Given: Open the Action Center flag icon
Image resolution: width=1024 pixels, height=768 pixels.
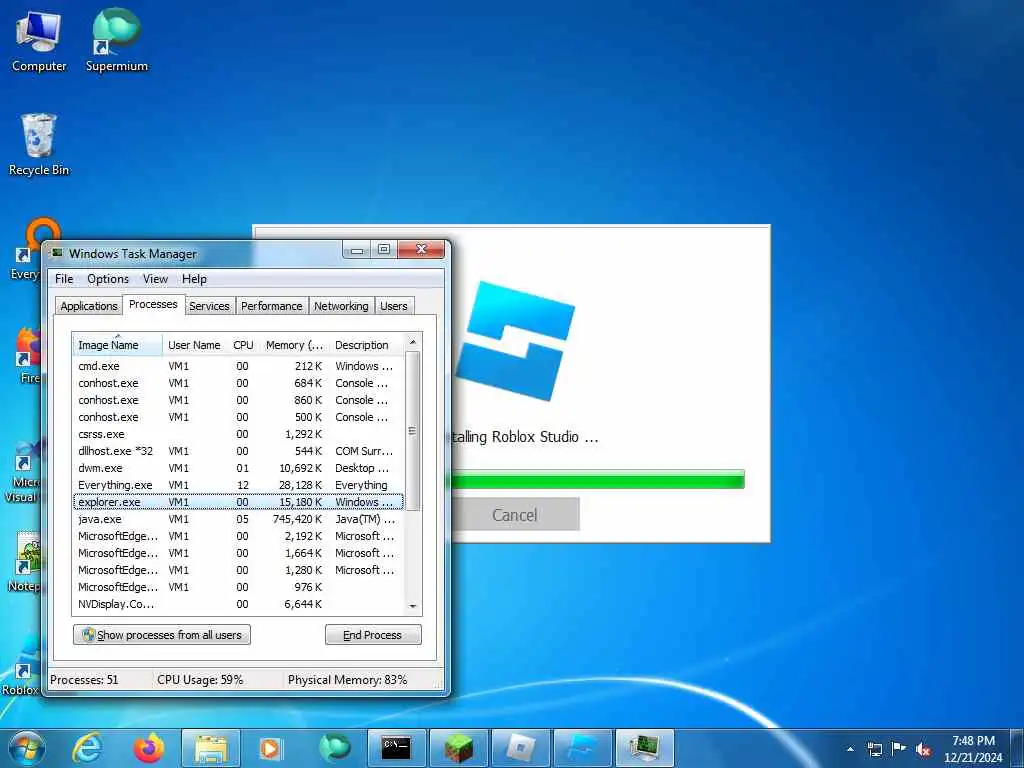Looking at the screenshot, I should click(899, 749).
